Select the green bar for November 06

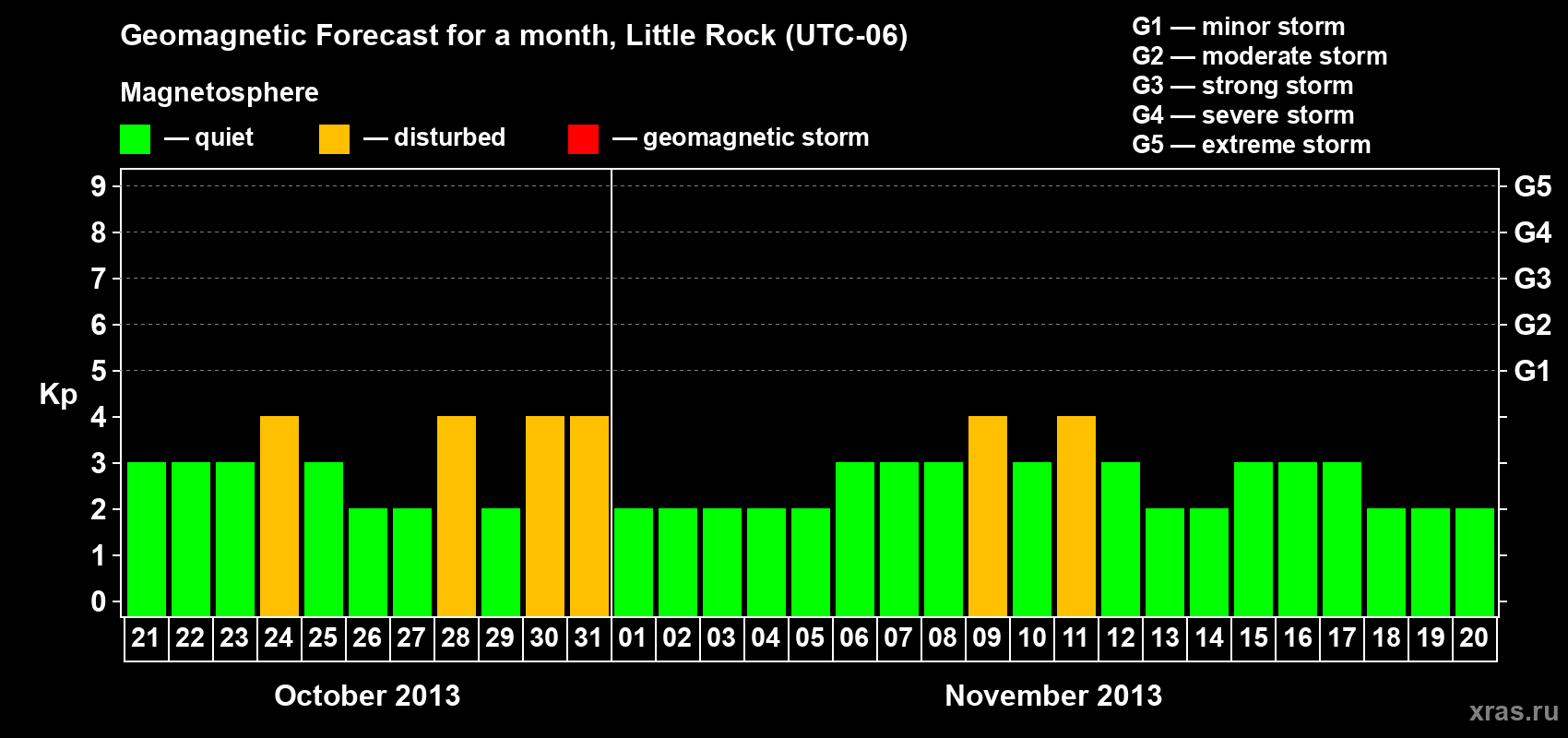coord(855,539)
